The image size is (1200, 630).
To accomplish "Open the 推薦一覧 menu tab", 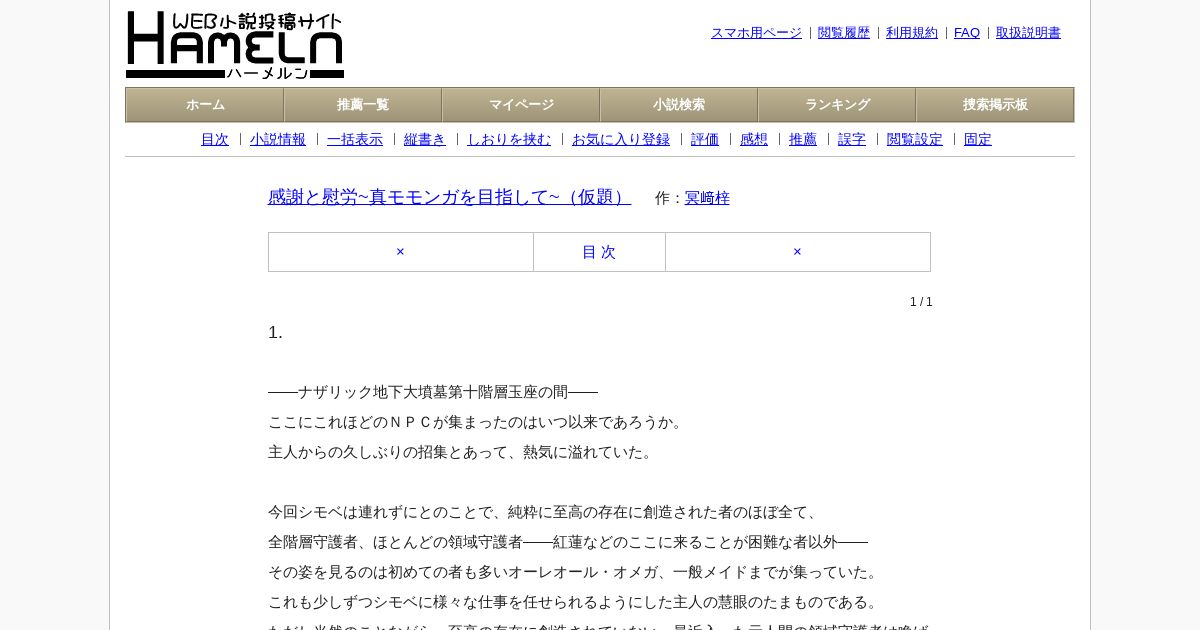I will click(x=363, y=105).
